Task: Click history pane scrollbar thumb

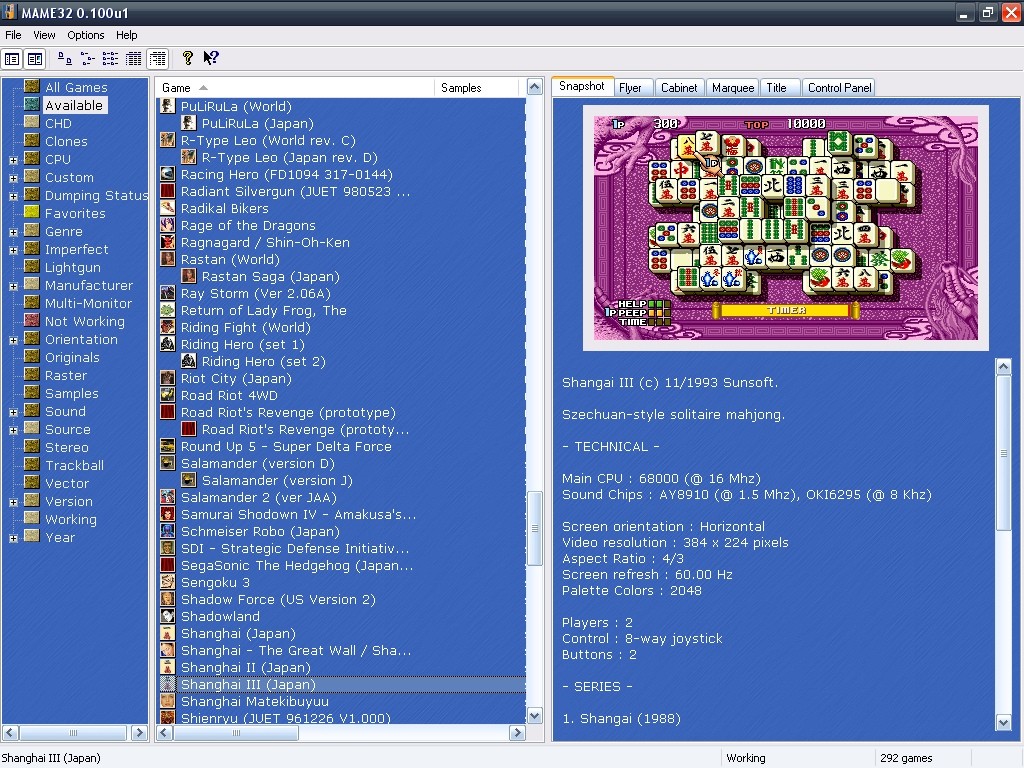Action: click(x=1004, y=453)
